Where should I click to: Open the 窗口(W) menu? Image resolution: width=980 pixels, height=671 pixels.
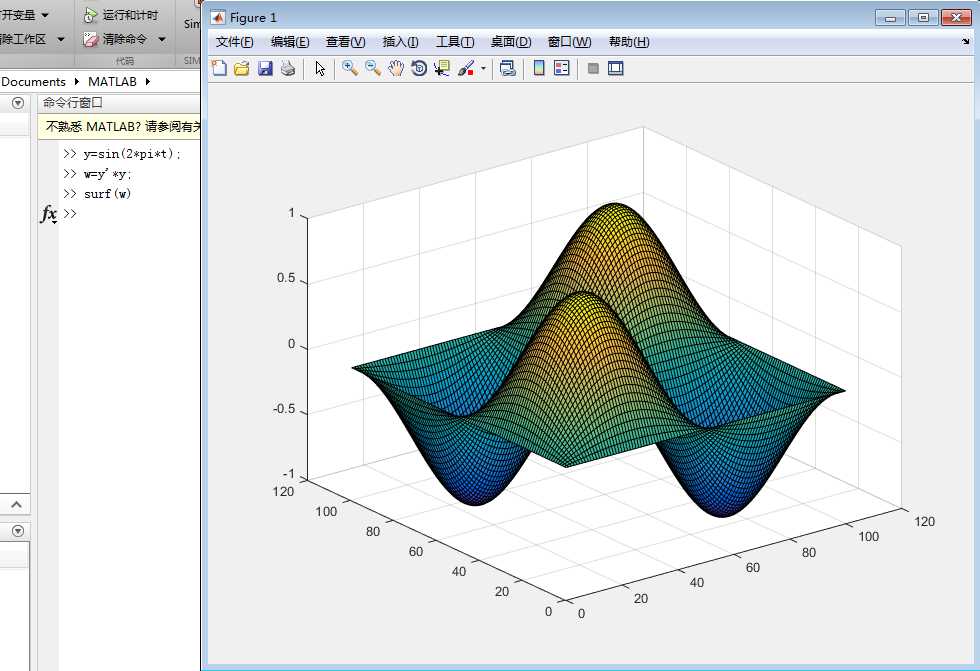click(x=569, y=42)
